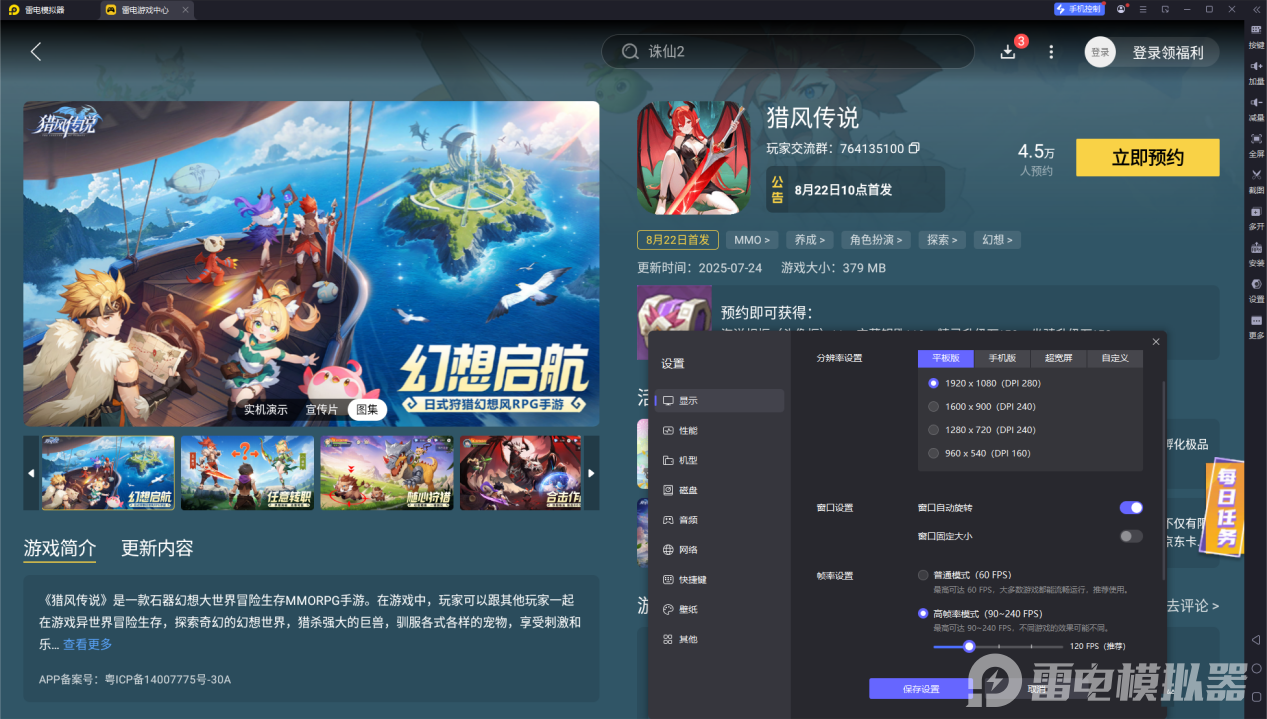
Task: Open the 机型 settings section
Action: pos(719,461)
